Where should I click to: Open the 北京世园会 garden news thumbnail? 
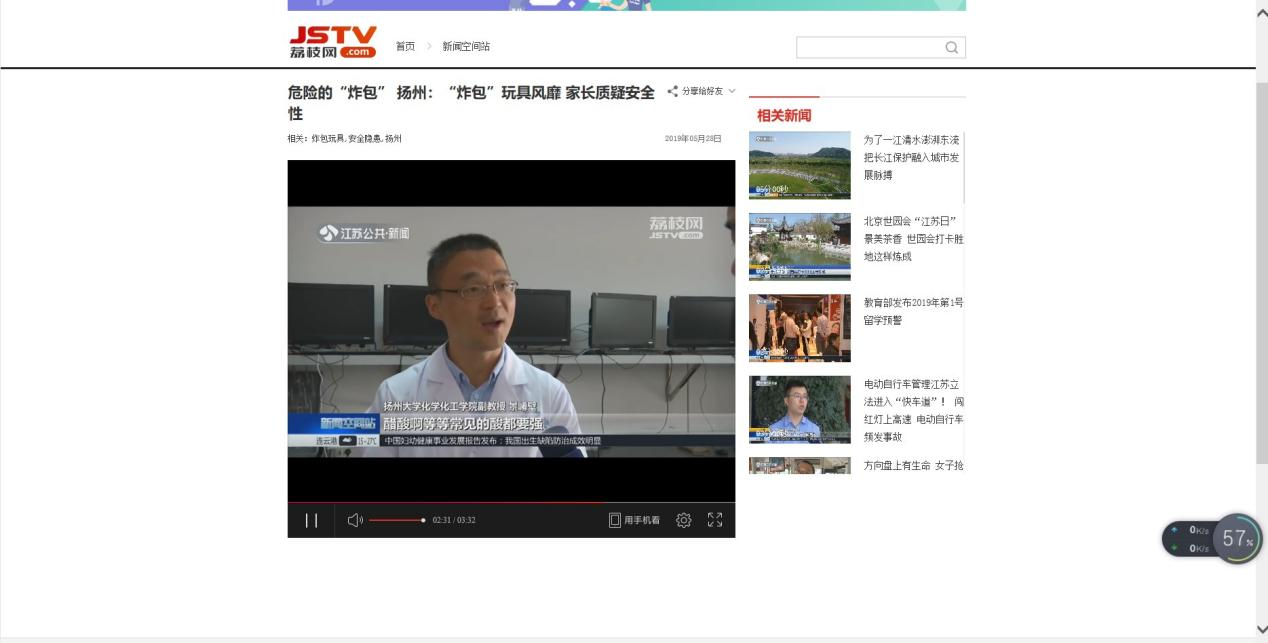point(799,246)
